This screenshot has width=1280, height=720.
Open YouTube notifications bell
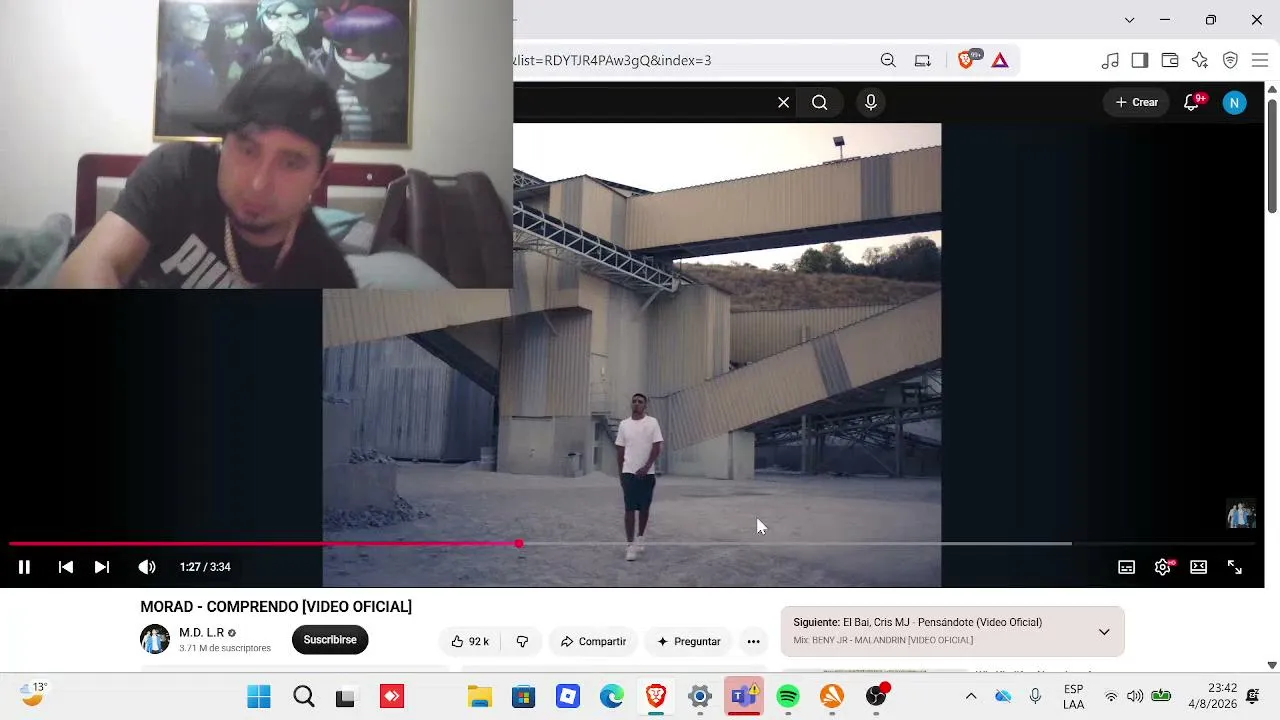(1191, 102)
